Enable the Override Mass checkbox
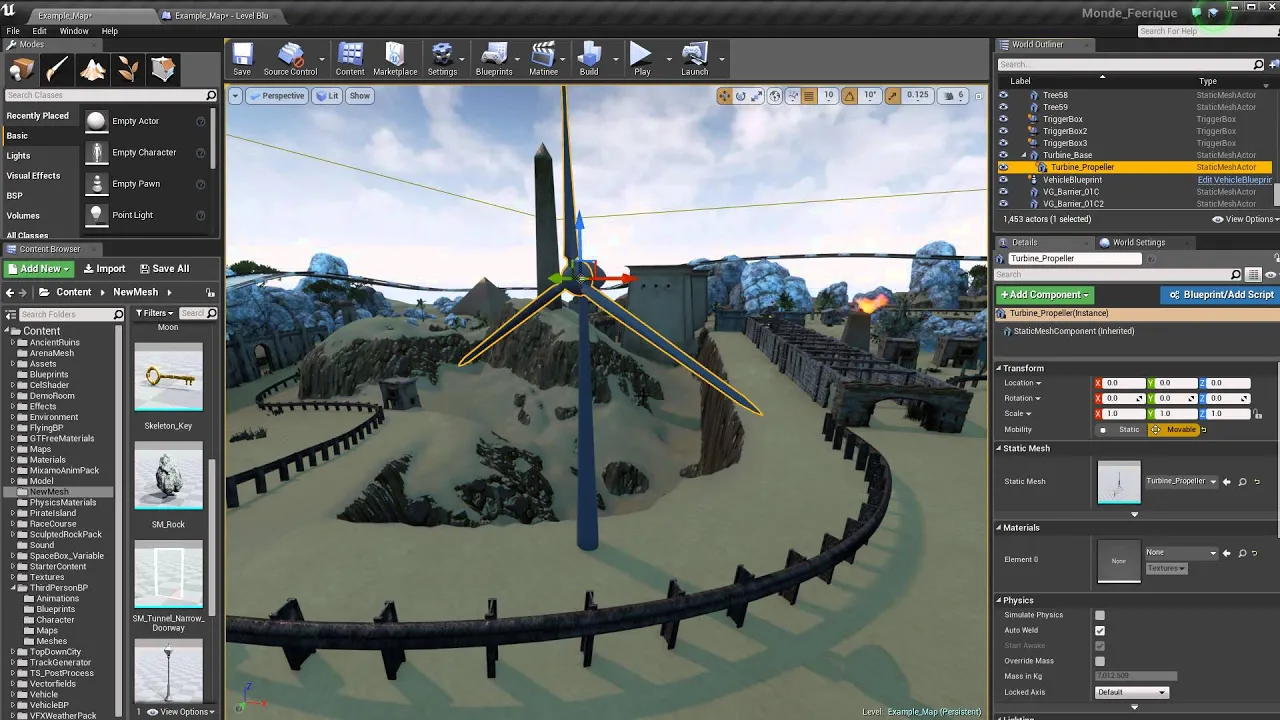This screenshot has width=1280, height=720. 1100,661
